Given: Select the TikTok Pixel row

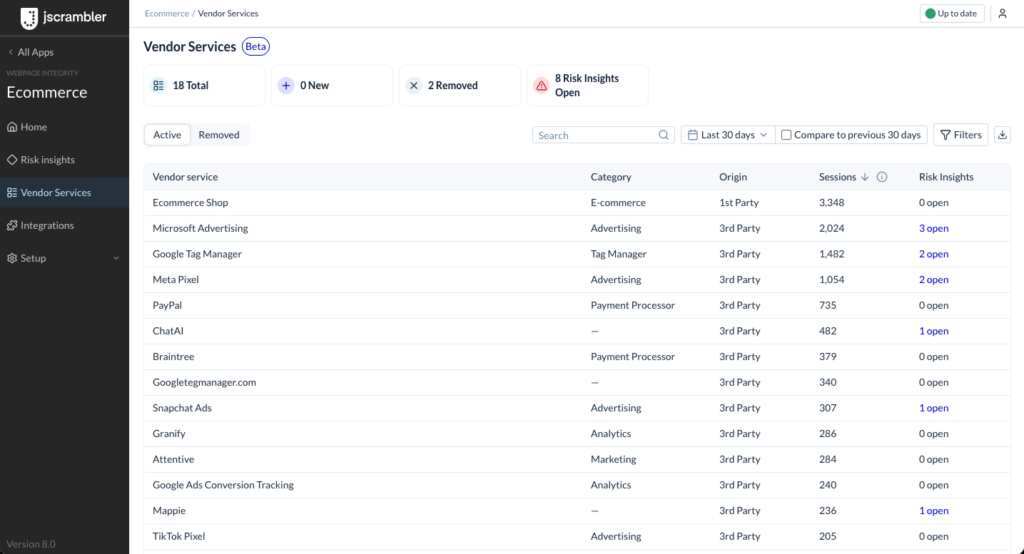Looking at the screenshot, I should [x=577, y=536].
